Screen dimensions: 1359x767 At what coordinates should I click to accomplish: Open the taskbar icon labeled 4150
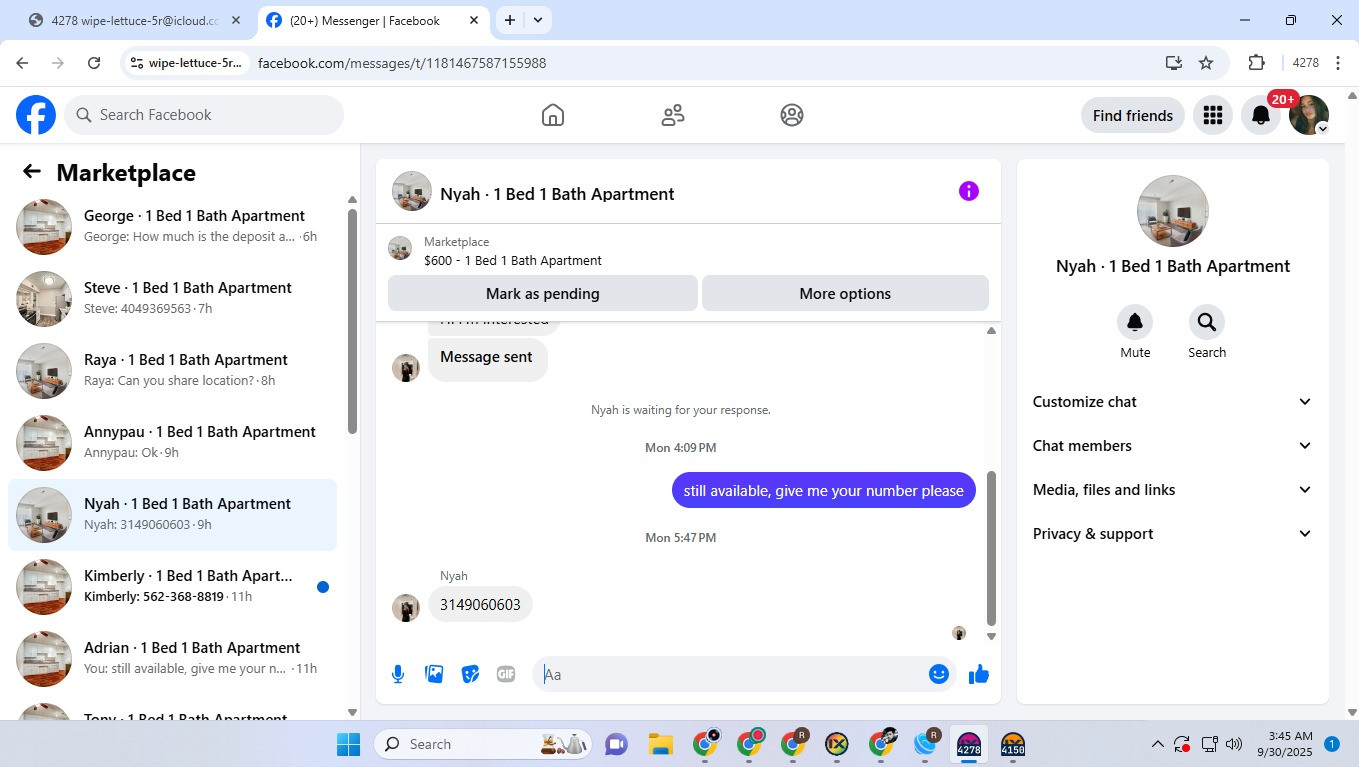tap(1013, 745)
